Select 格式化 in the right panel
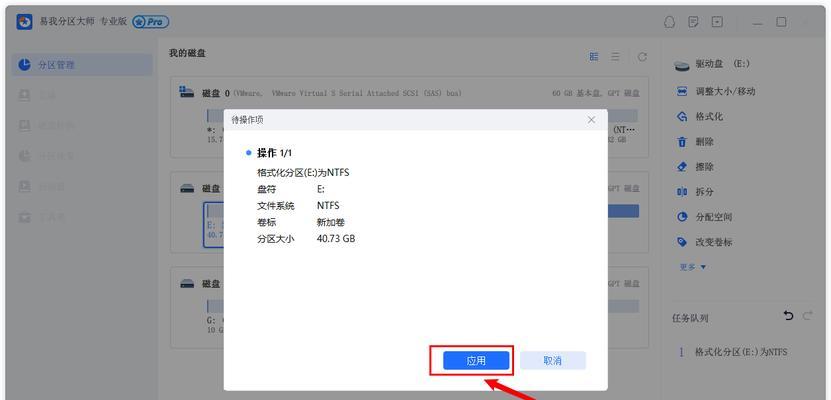831x400 pixels. (x=709, y=117)
